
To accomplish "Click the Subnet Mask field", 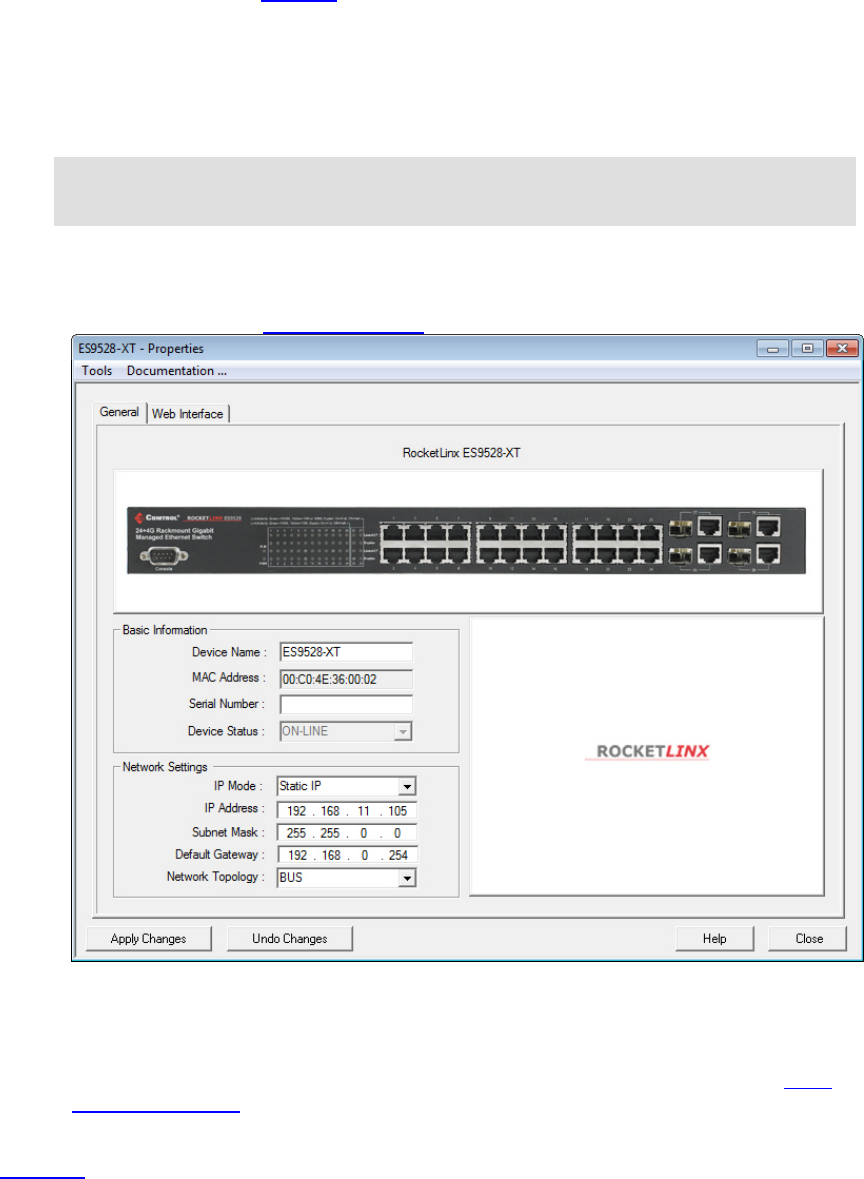I will click(347, 832).
